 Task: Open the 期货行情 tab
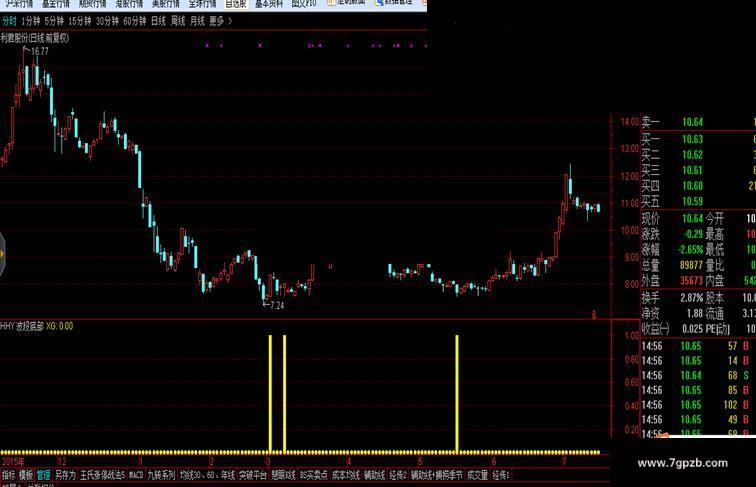(x=93, y=4)
